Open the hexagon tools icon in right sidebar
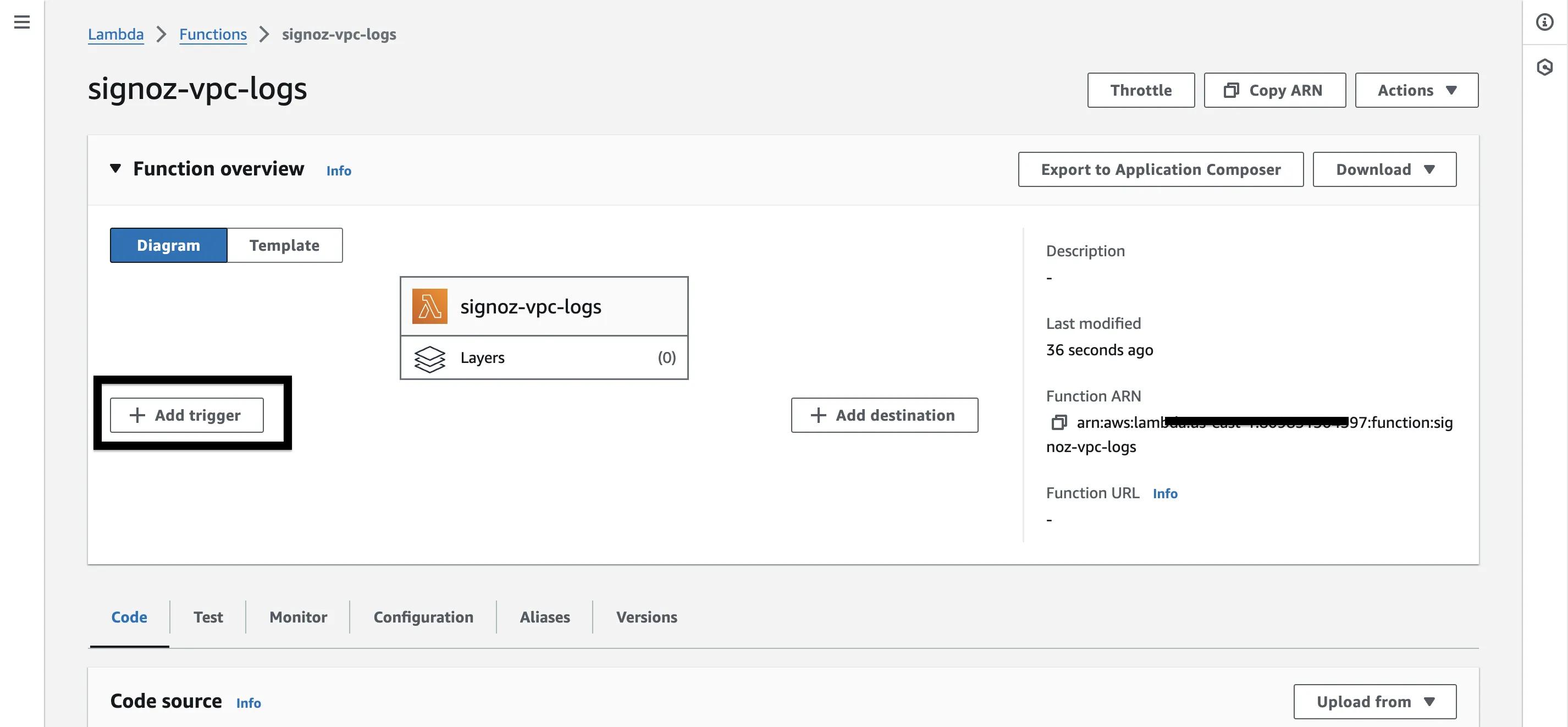The image size is (1568, 727). tap(1544, 67)
